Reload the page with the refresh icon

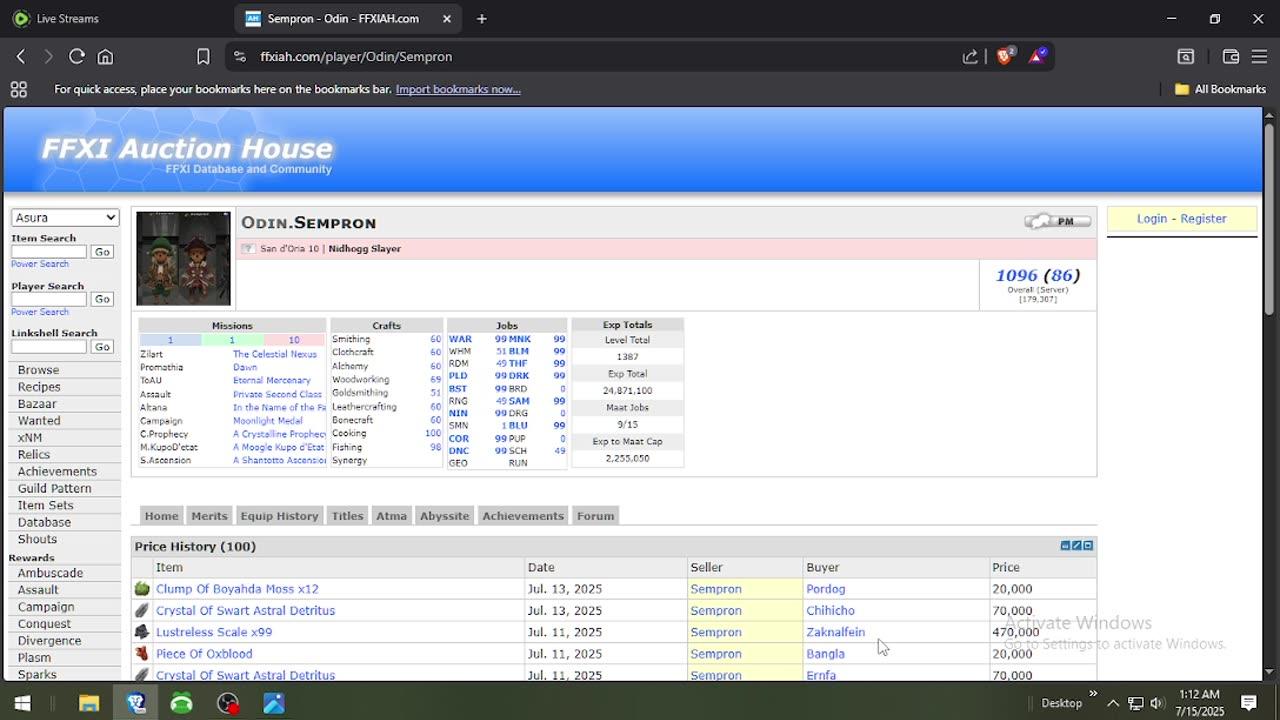[x=76, y=57]
